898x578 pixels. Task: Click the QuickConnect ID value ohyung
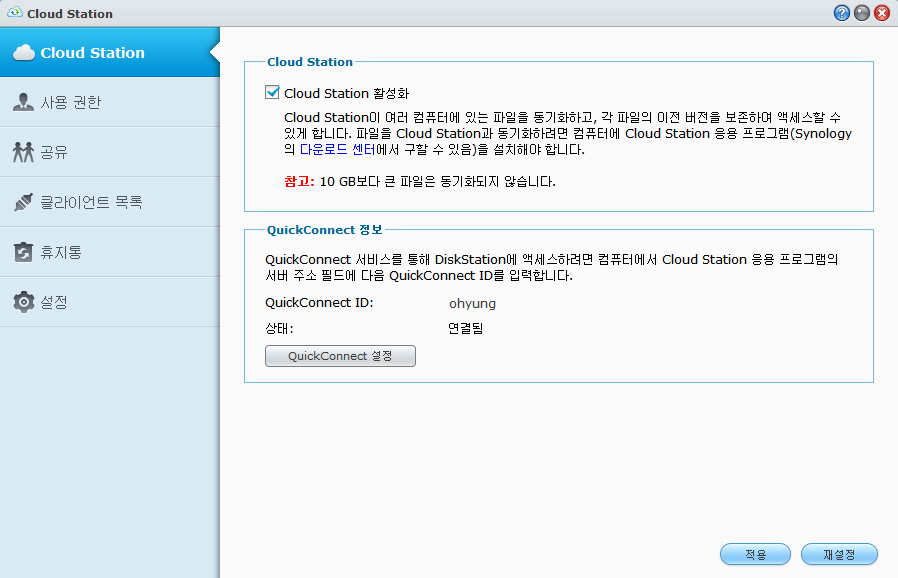tap(472, 304)
